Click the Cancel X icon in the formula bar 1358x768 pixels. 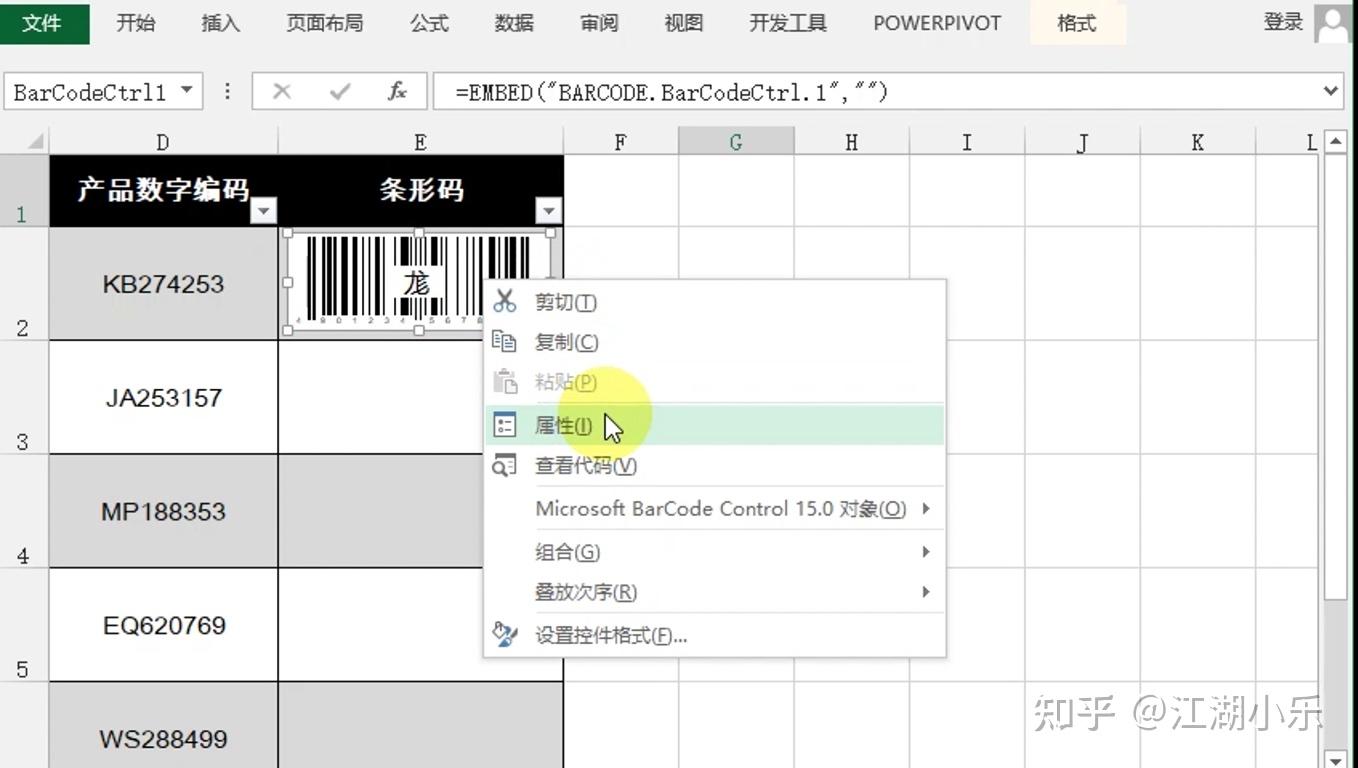tap(283, 91)
